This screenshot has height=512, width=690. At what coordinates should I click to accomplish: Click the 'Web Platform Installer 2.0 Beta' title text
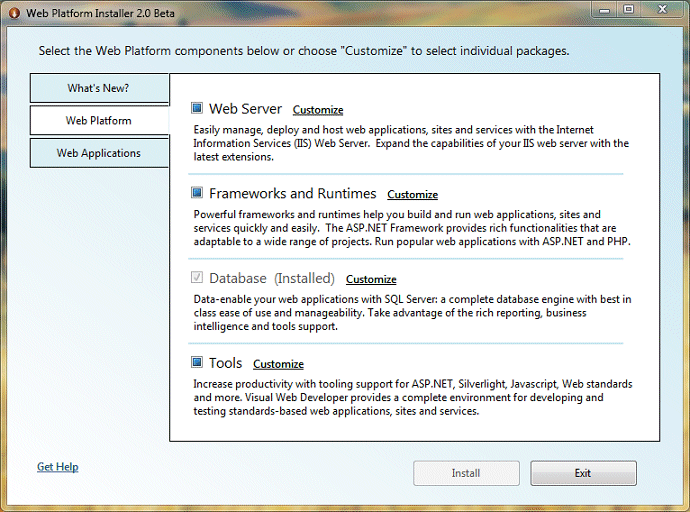point(100,13)
